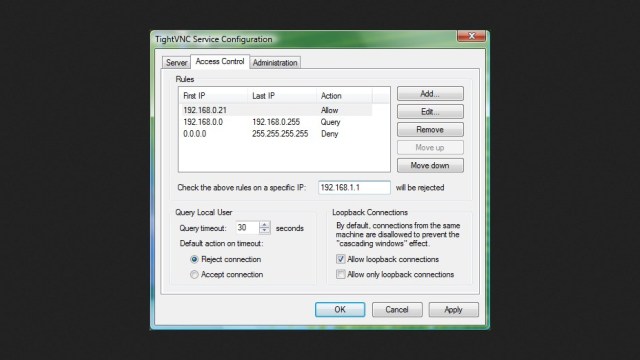
Task: Select the Access Control tab
Action: coord(220,61)
